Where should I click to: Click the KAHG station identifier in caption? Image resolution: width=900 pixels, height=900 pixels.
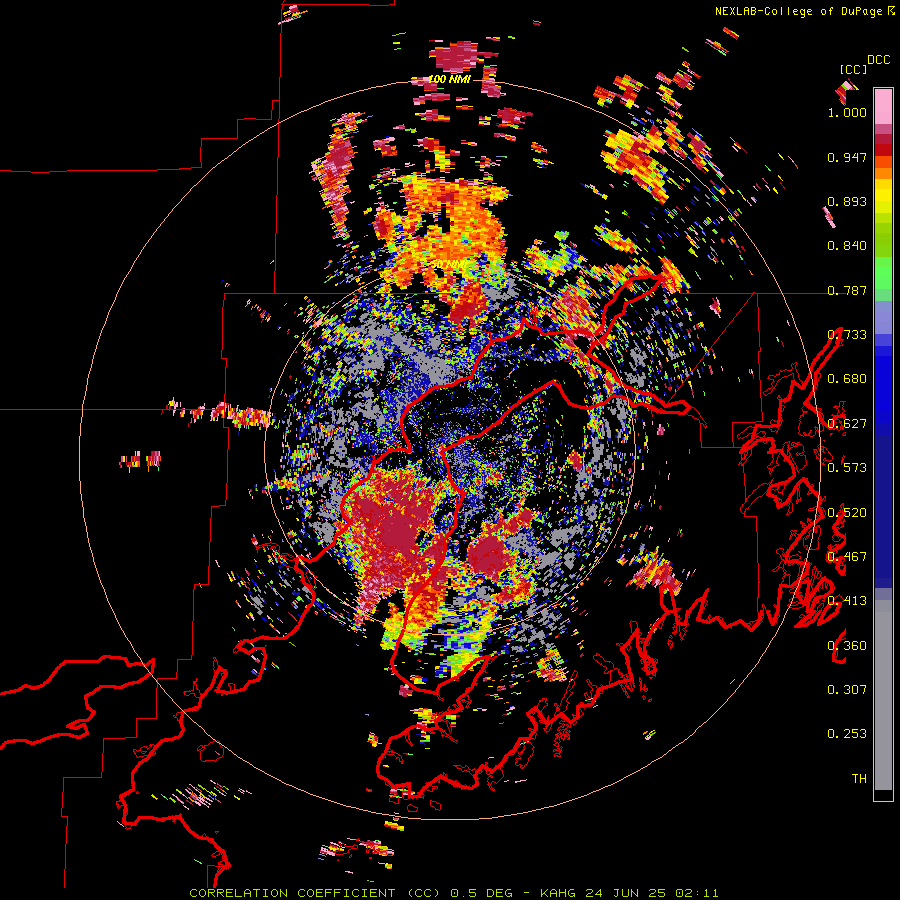[560, 893]
